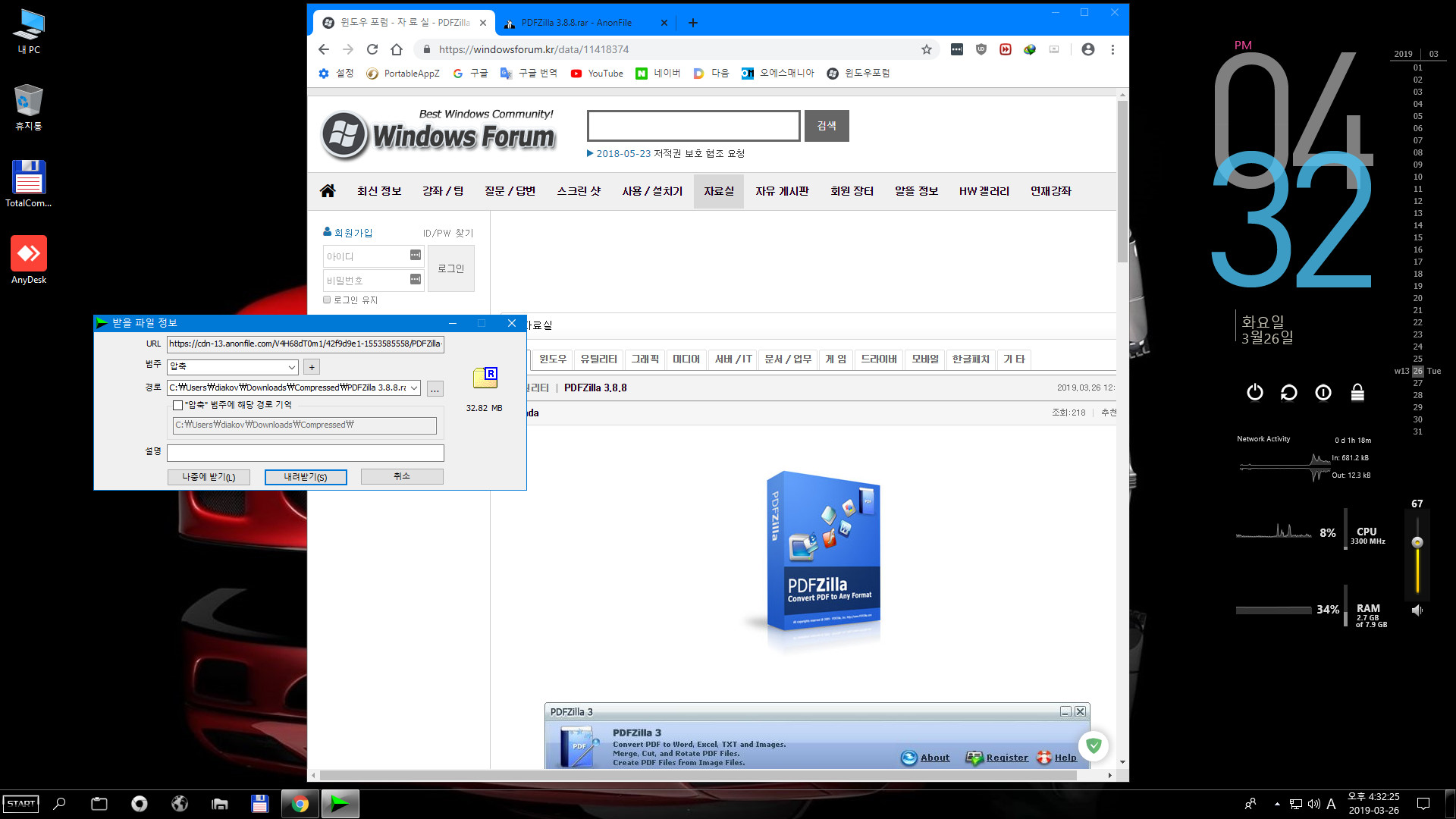Open the download manager taskbar icon
1456x819 pixels.
[340, 804]
